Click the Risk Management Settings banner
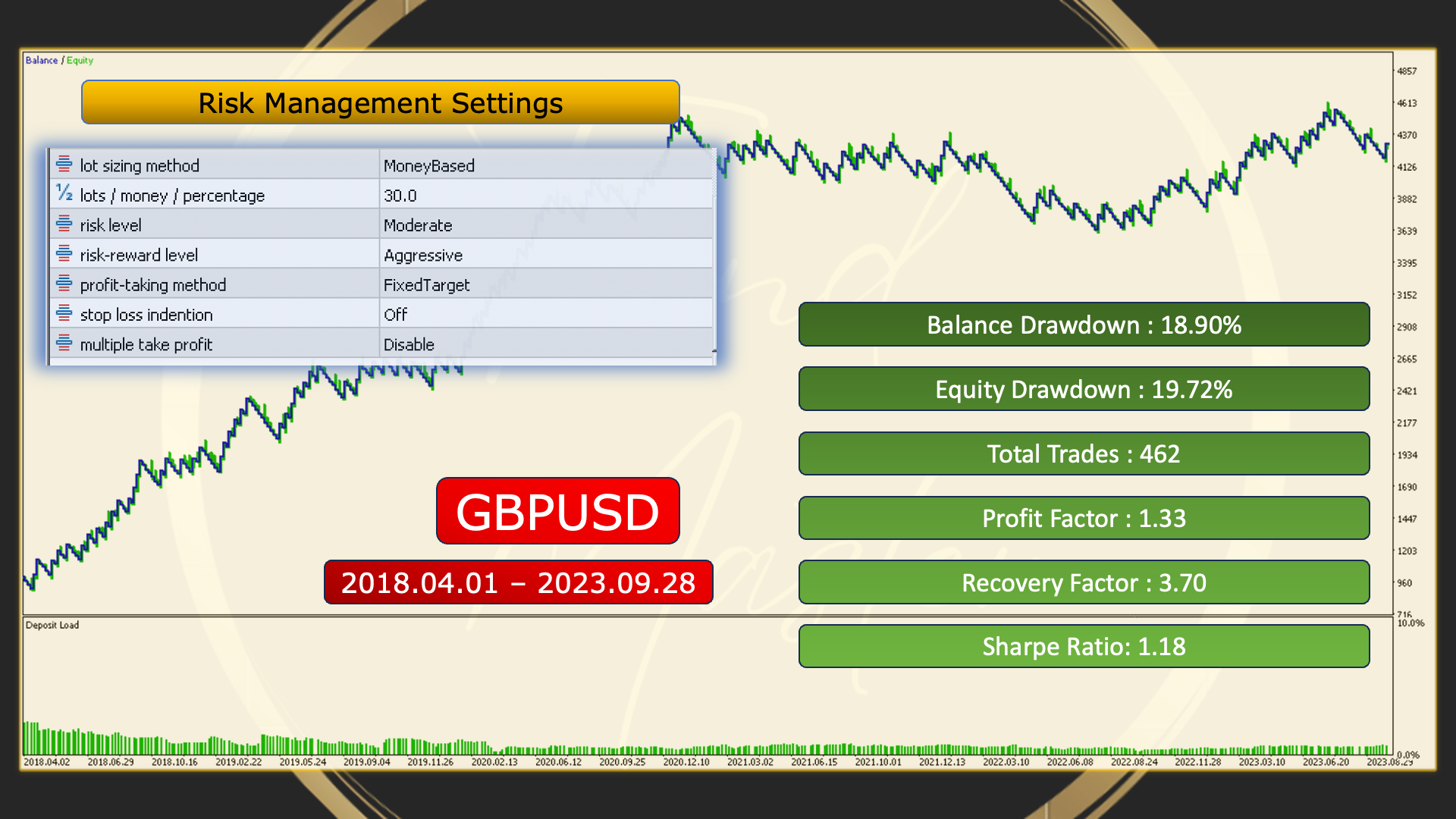This screenshot has width=1456, height=819. click(x=380, y=102)
